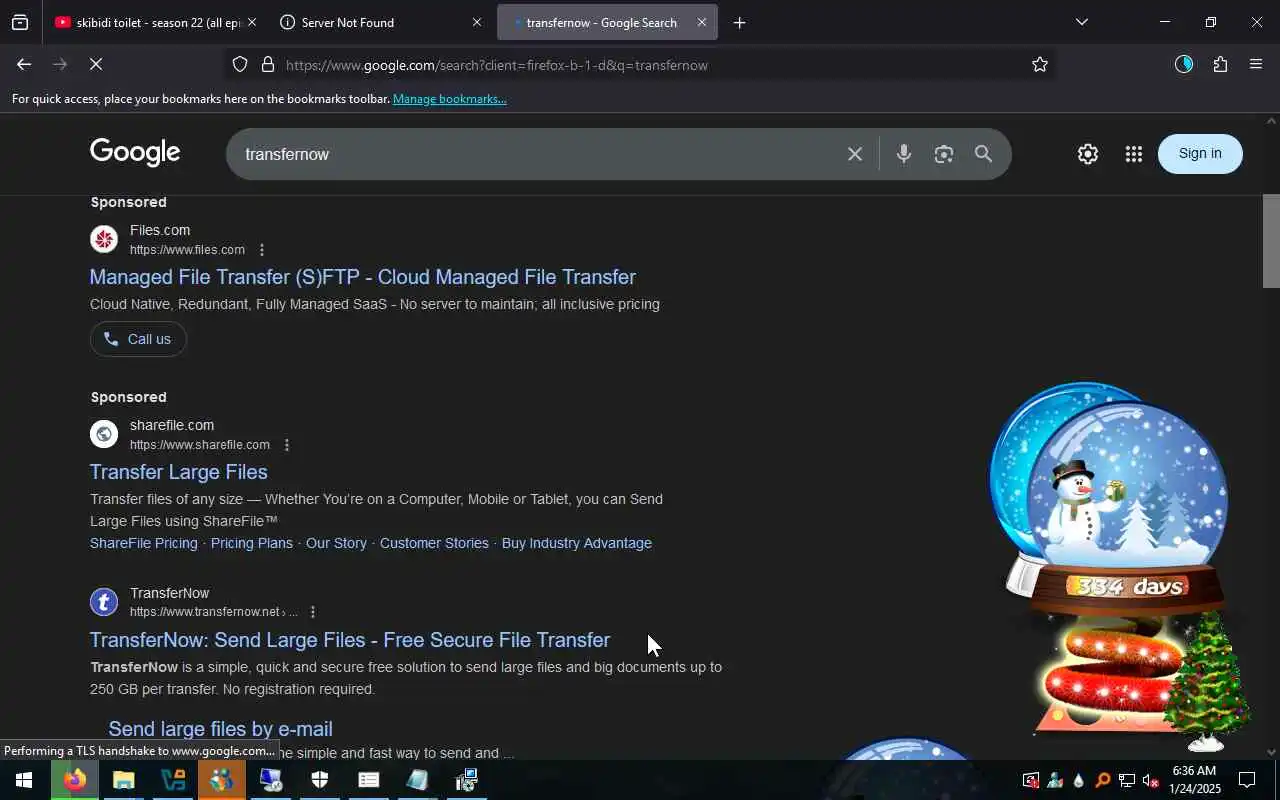
Task: Click the Files.com favicon
Action: pyautogui.click(x=104, y=239)
